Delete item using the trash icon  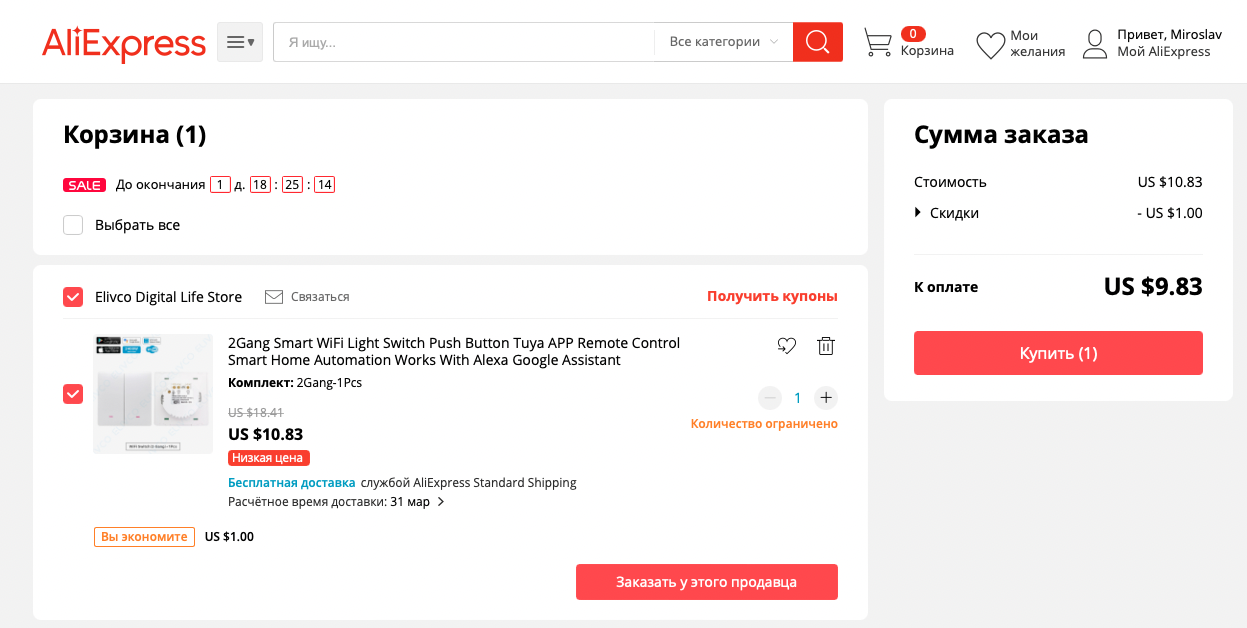click(x=826, y=346)
